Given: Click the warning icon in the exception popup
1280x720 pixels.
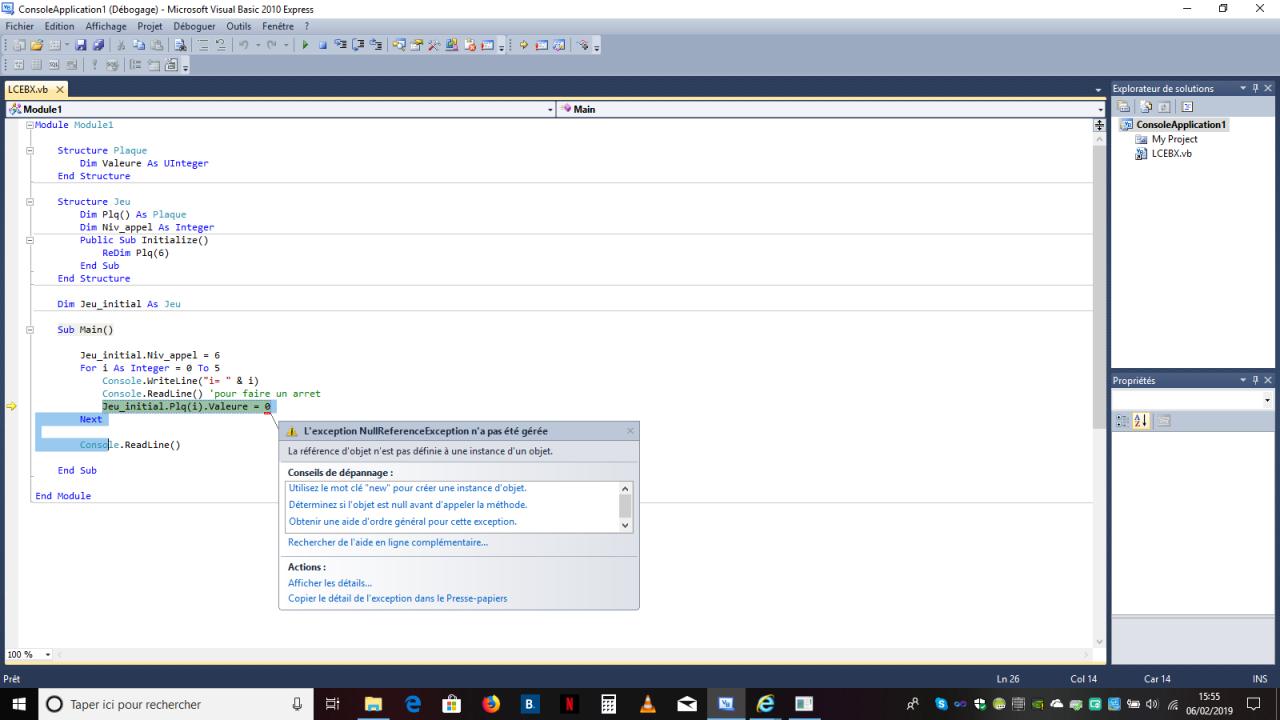Looking at the screenshot, I should (x=292, y=431).
